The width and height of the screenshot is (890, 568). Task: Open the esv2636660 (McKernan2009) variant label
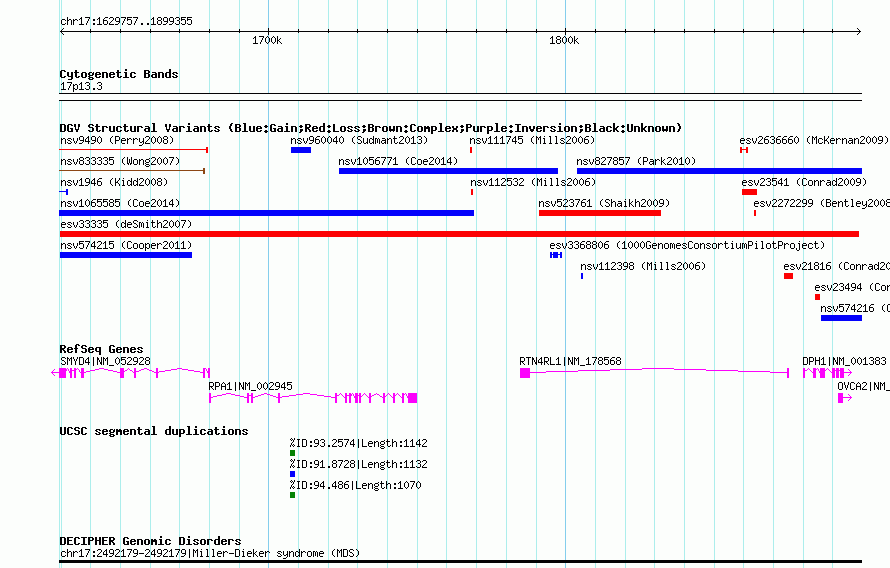[x=814, y=140]
